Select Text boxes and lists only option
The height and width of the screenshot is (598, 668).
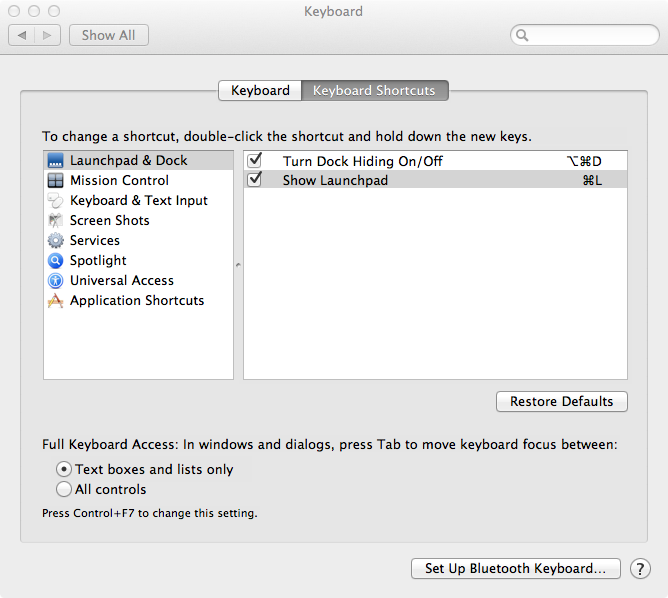64,469
